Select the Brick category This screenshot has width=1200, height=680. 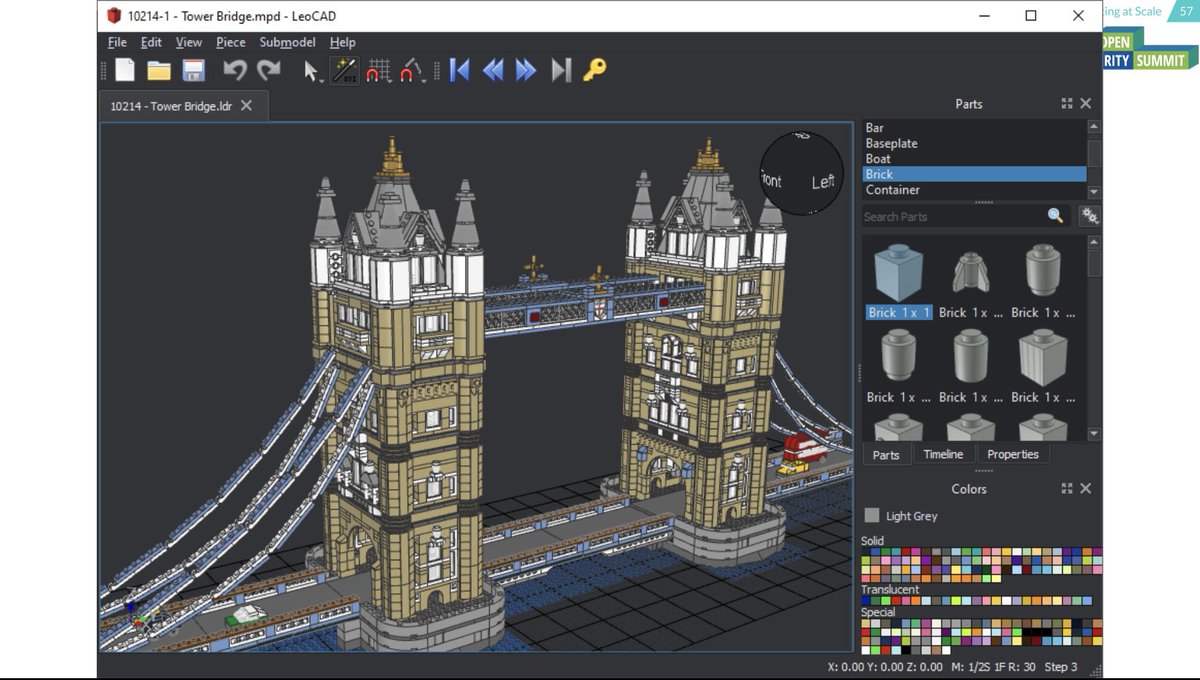point(974,174)
